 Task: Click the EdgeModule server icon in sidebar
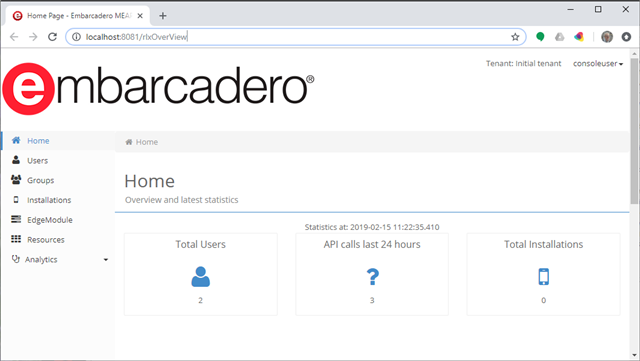(x=16, y=219)
